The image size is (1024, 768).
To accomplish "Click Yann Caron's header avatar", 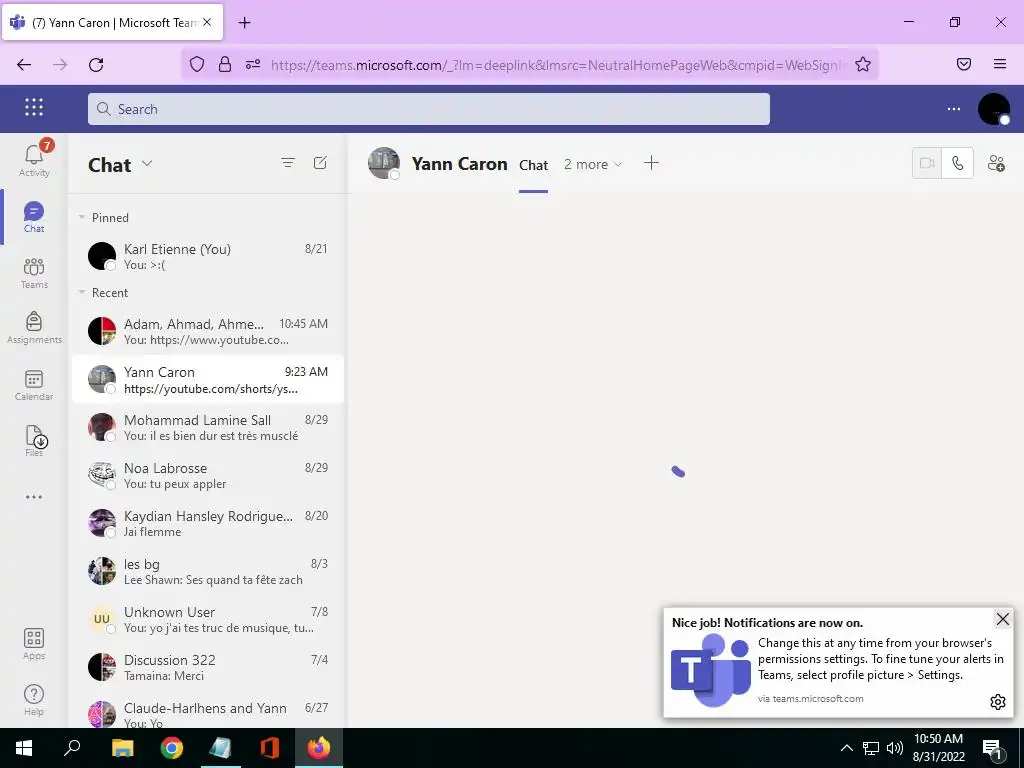I will pyautogui.click(x=384, y=163).
